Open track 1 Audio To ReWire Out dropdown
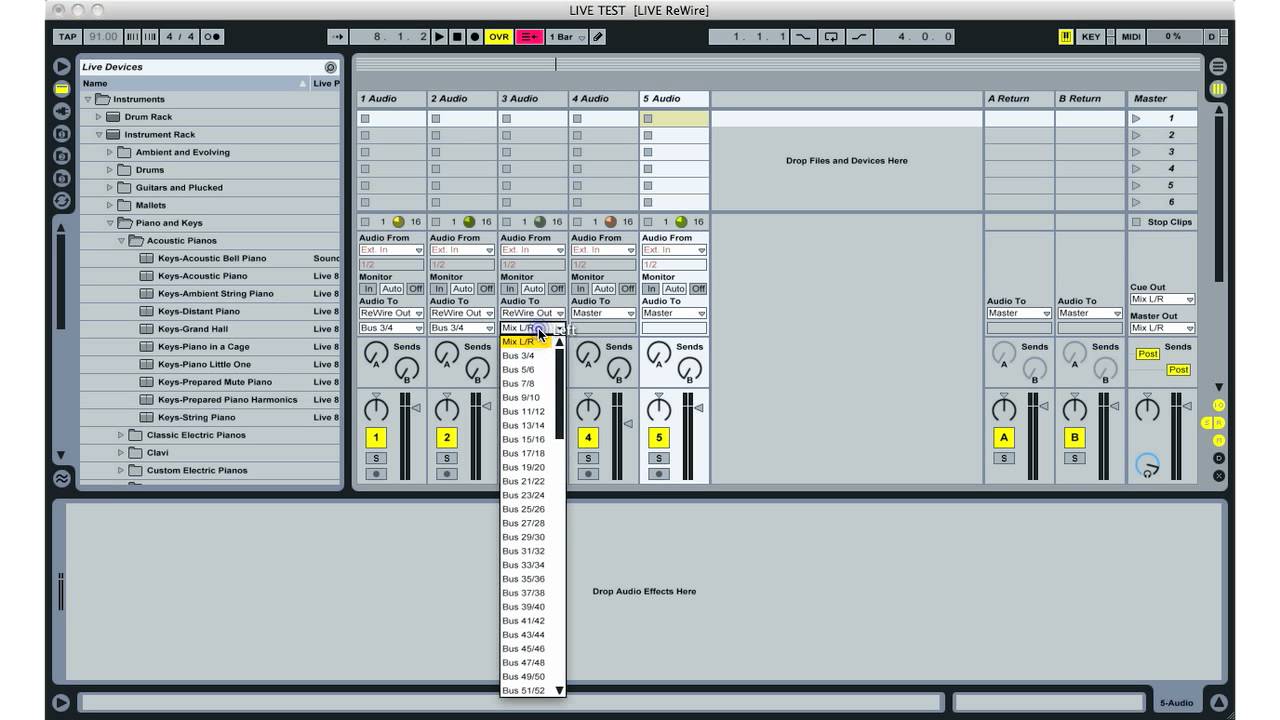Image resolution: width=1280 pixels, height=720 pixels. 392,313
